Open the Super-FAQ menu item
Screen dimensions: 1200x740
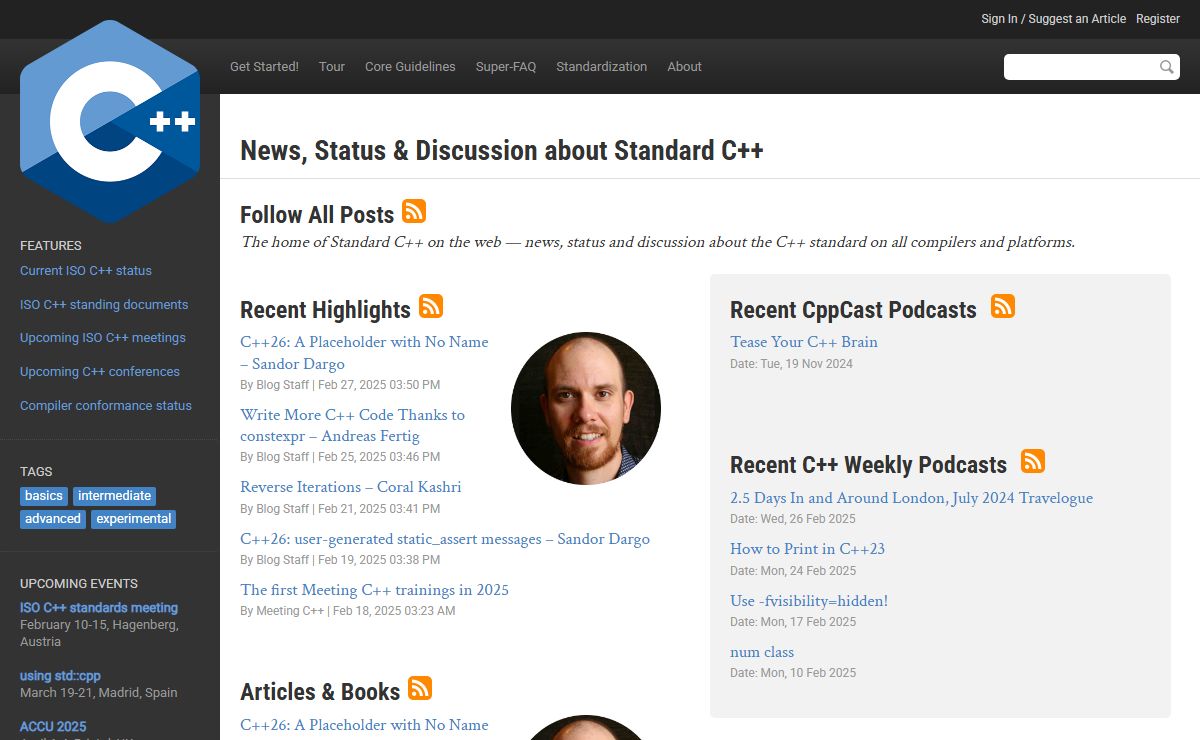click(506, 67)
